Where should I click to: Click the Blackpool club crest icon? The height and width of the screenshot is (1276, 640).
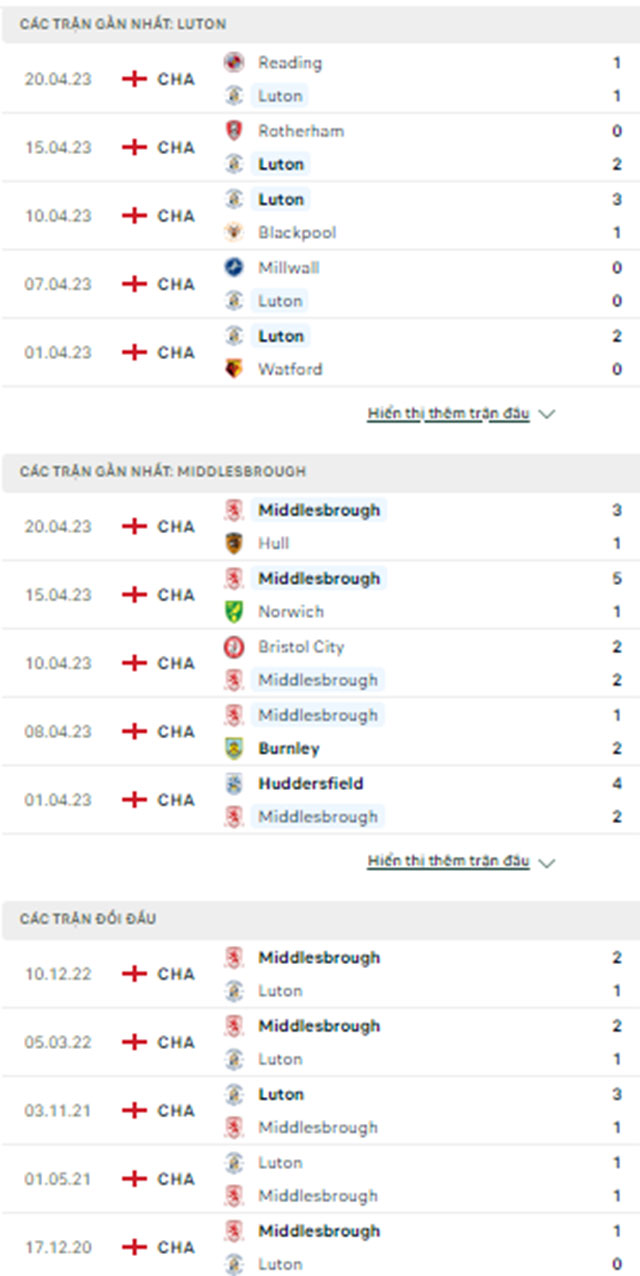click(234, 232)
